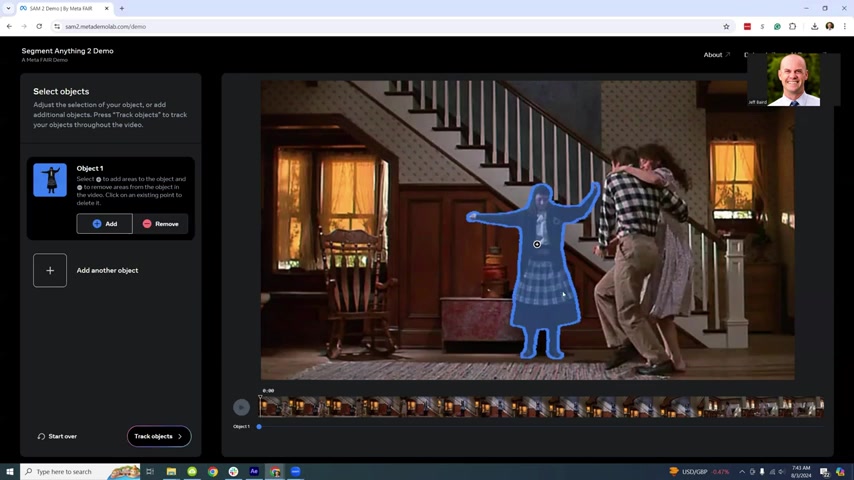Click the volume icon in system tray
Screen dimensions: 854x480
pyautogui.click(x=782, y=472)
